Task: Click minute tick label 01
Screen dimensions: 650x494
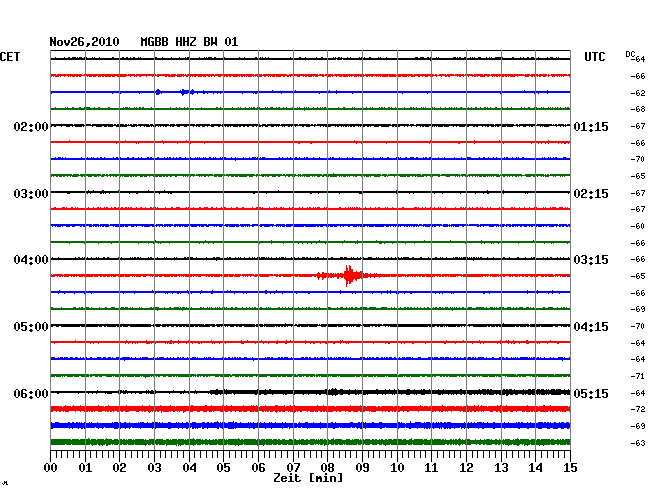Action: point(85,468)
